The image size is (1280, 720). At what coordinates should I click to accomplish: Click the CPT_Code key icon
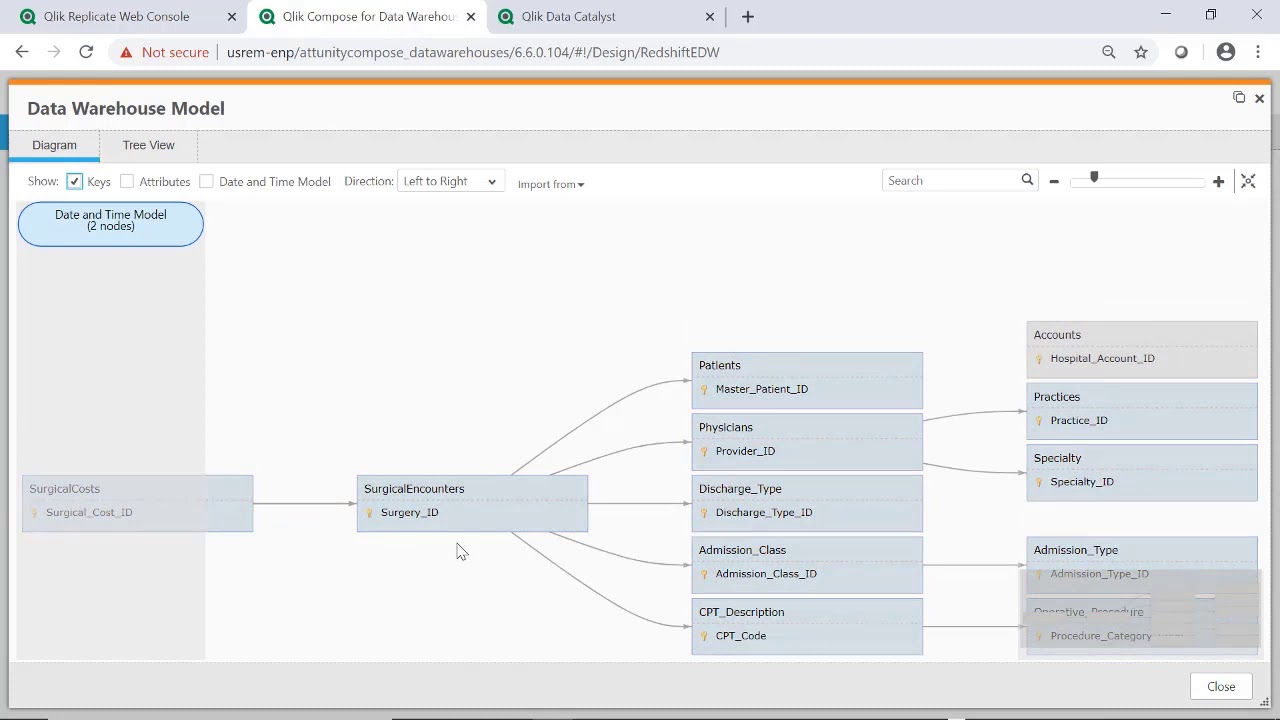pyautogui.click(x=704, y=636)
